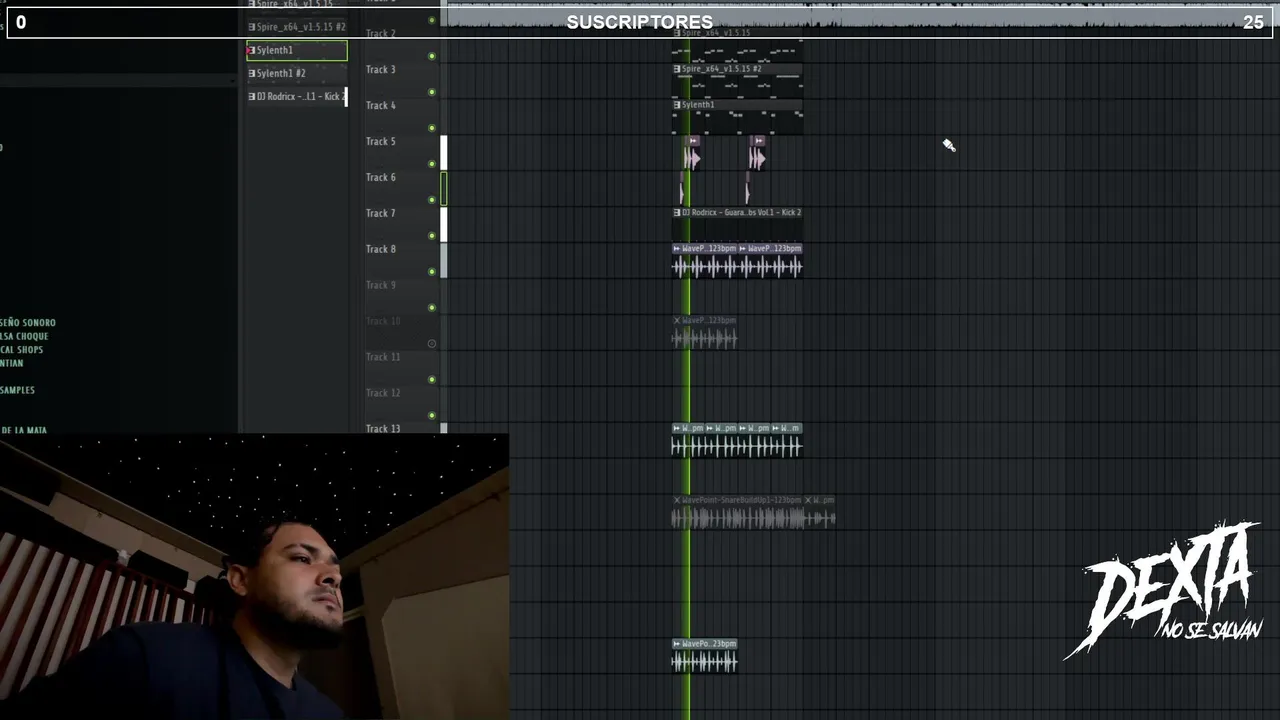Image resolution: width=1280 pixels, height=720 pixels.
Task: Click the muted Track 10 header label
Action: click(382, 321)
